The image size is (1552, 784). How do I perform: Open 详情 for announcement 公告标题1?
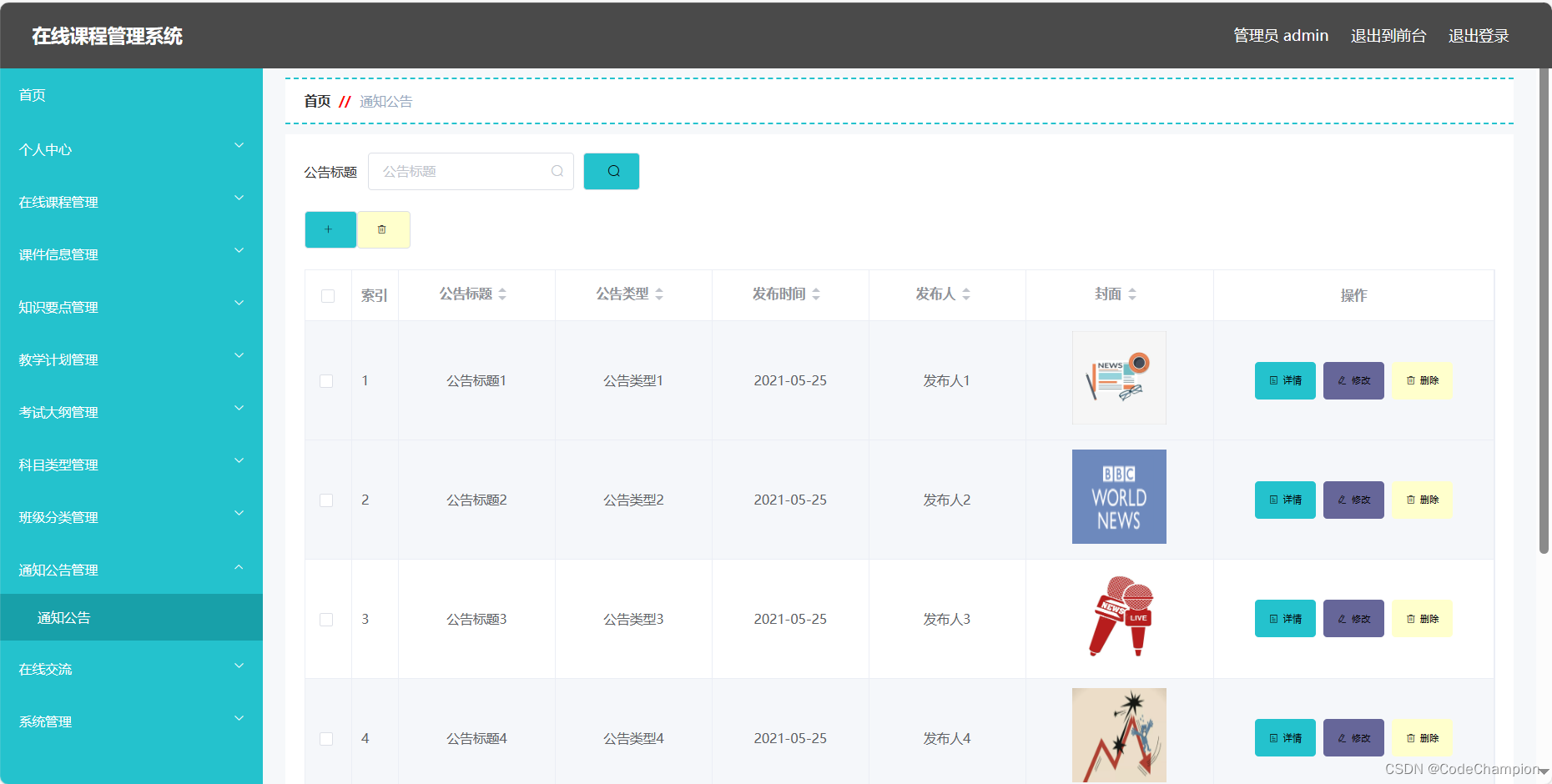point(1284,380)
